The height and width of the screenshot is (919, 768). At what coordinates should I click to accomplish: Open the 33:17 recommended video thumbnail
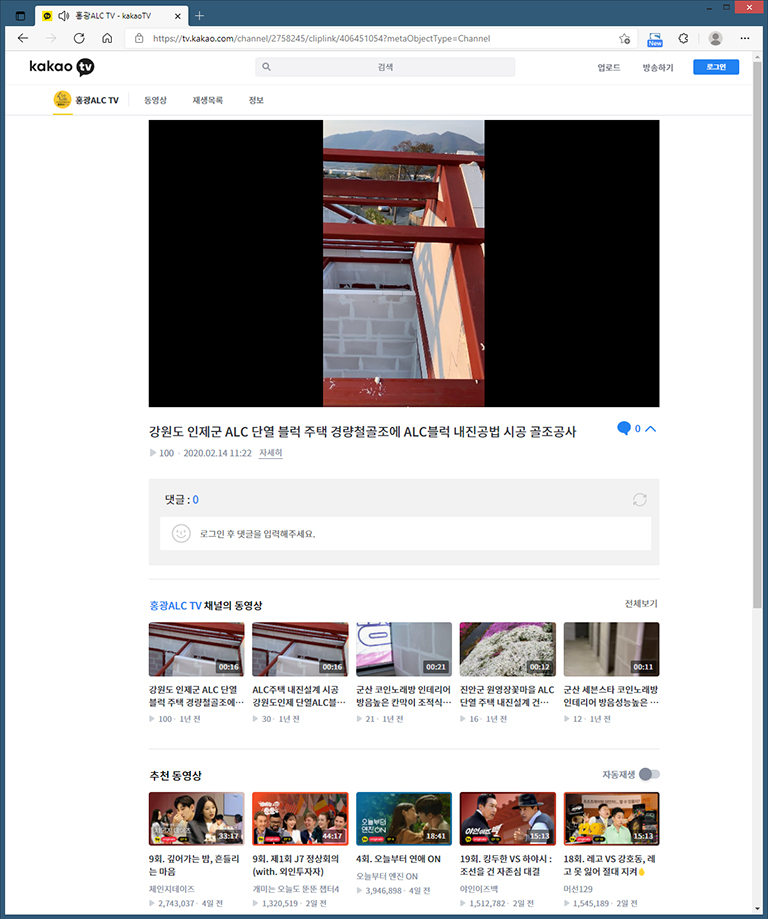tap(196, 818)
